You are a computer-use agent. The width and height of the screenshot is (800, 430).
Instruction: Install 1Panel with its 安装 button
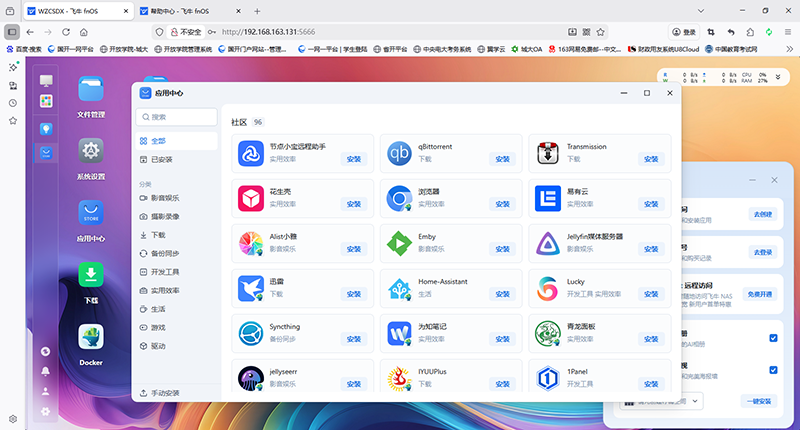click(651, 384)
